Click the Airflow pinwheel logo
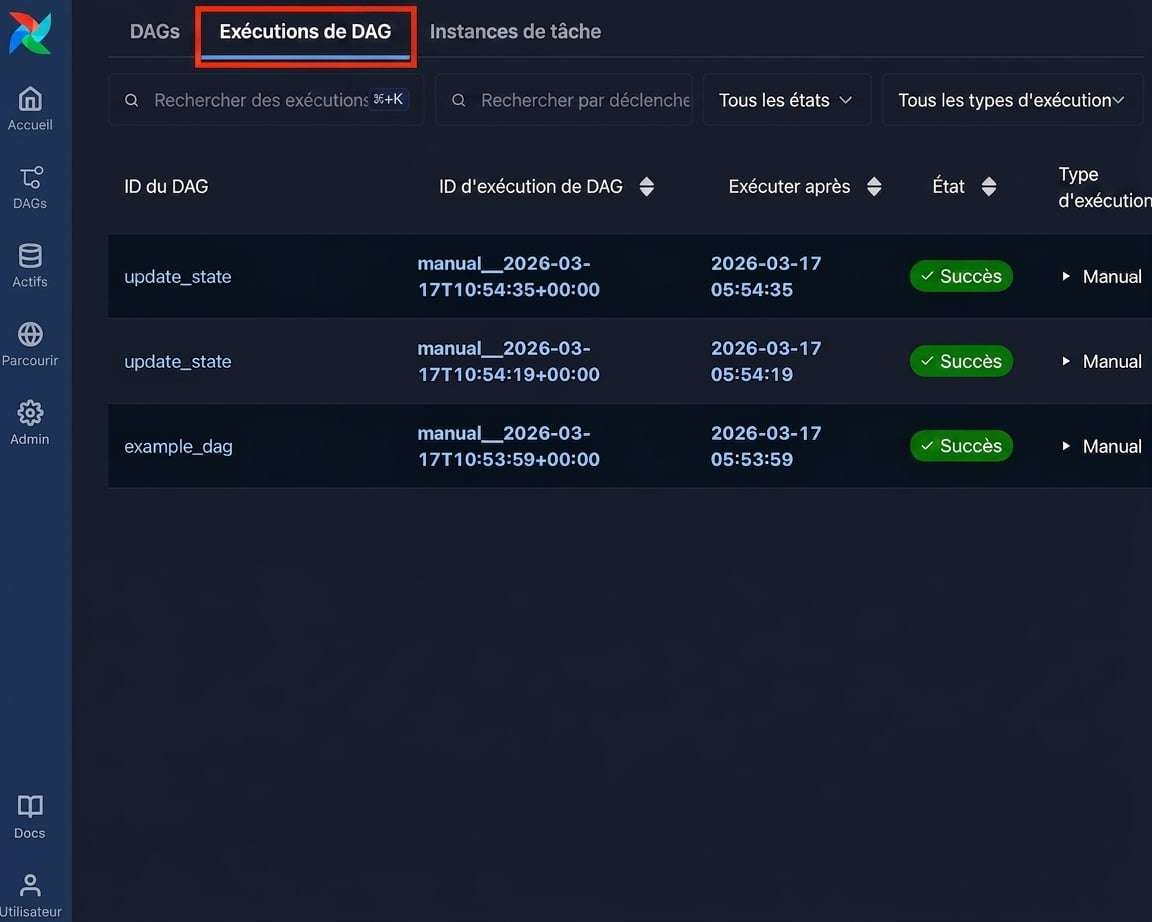The height and width of the screenshot is (922, 1152). pyautogui.click(x=30, y=33)
